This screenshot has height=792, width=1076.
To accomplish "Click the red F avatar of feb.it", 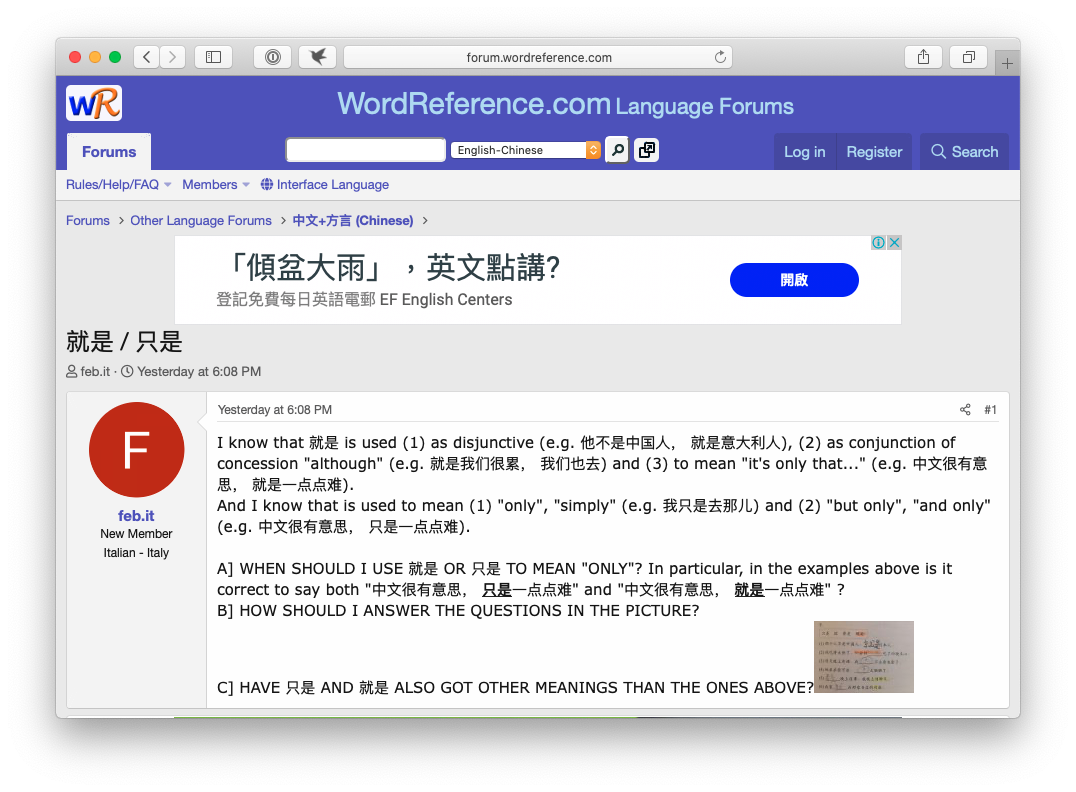I will pos(137,450).
